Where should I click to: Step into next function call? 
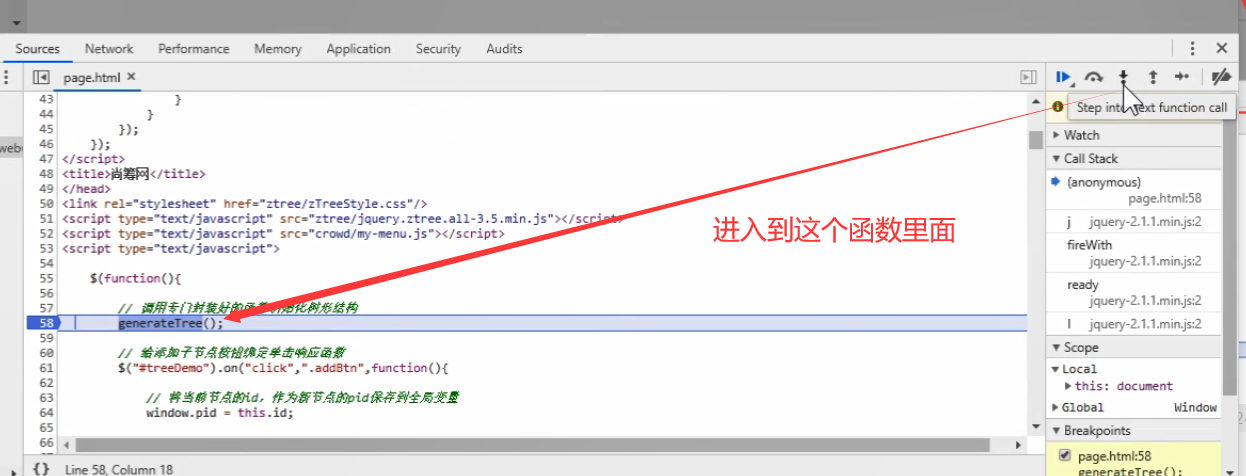pyautogui.click(x=1123, y=77)
